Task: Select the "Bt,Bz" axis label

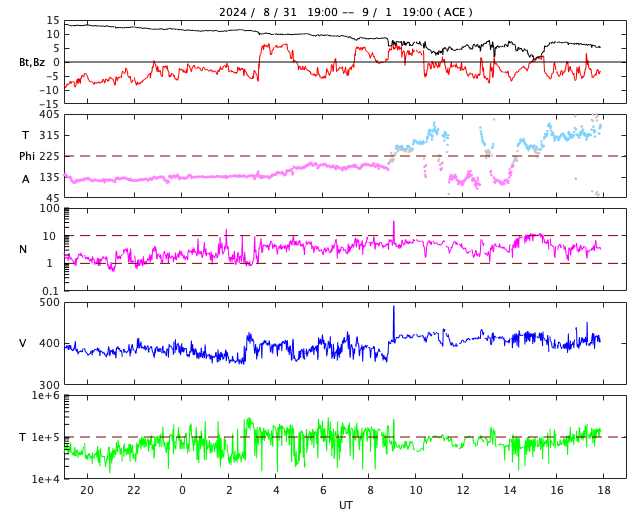Action: [32, 62]
